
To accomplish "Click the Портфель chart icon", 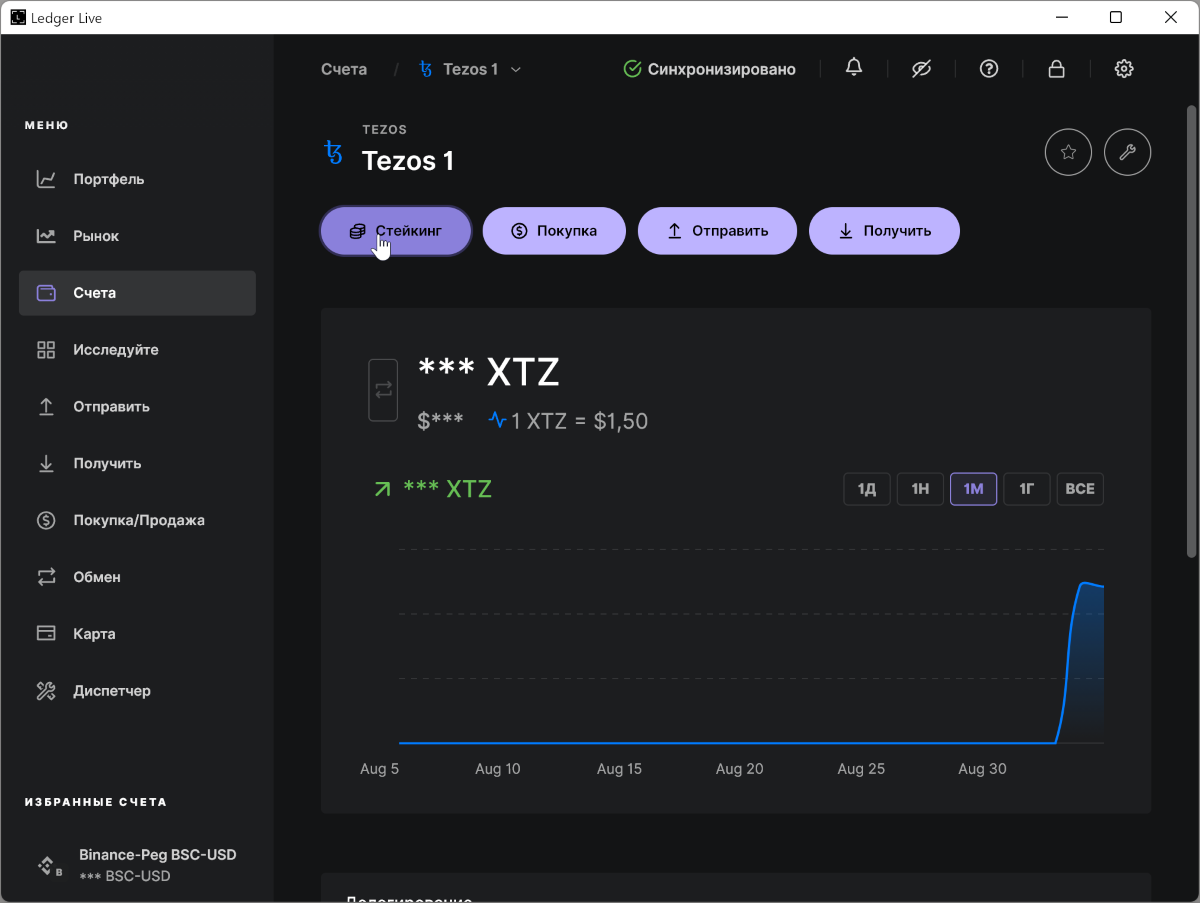I will [x=46, y=180].
